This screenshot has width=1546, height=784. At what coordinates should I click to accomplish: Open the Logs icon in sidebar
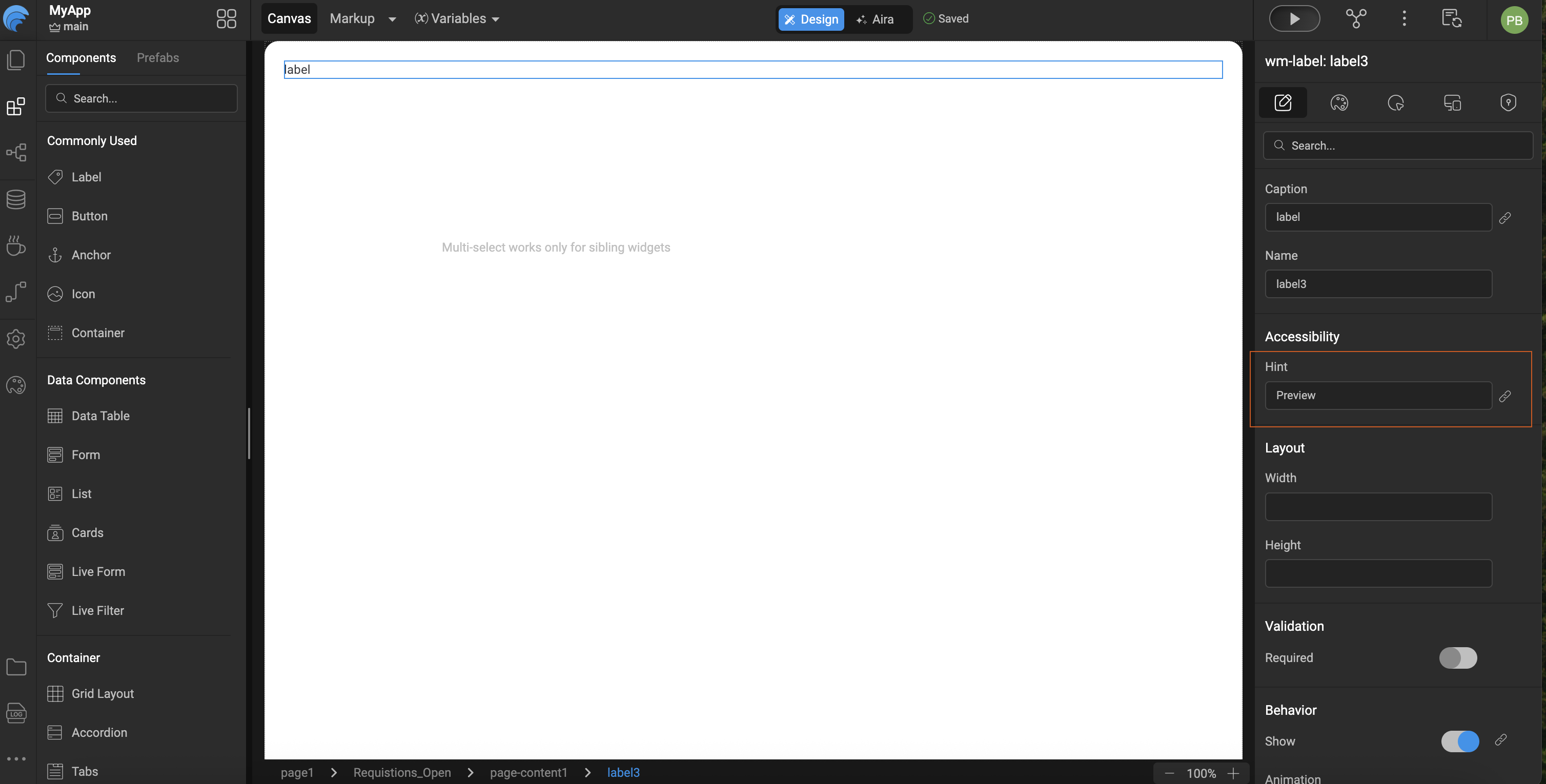(15, 713)
